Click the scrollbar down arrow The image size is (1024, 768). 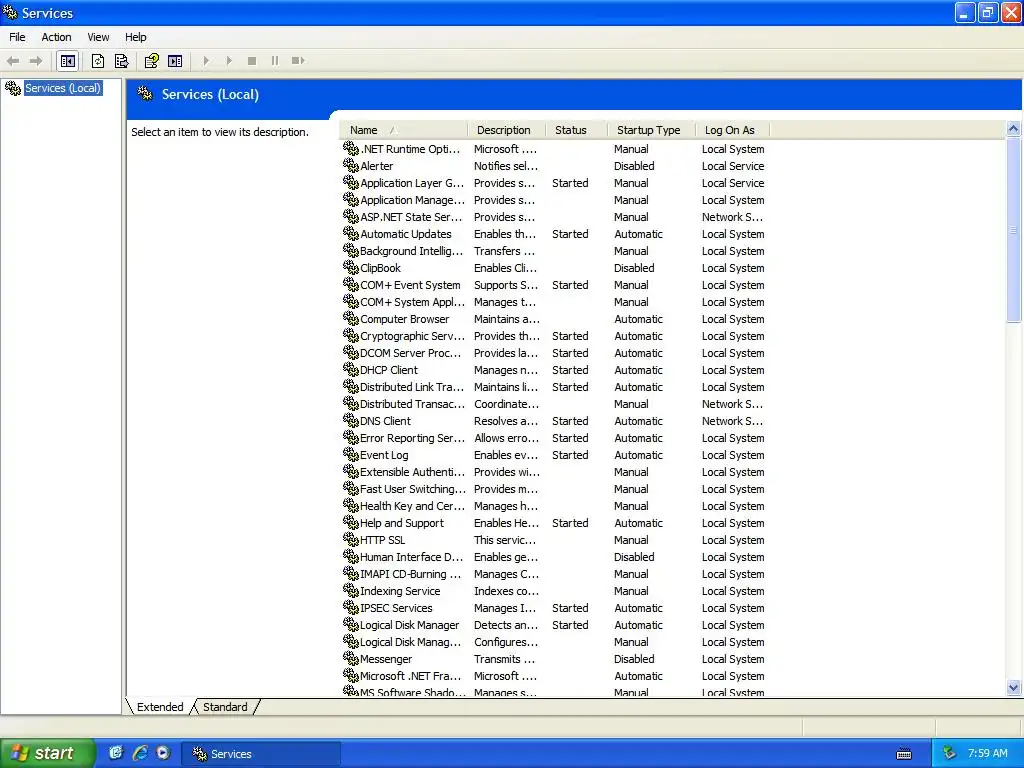point(1014,686)
